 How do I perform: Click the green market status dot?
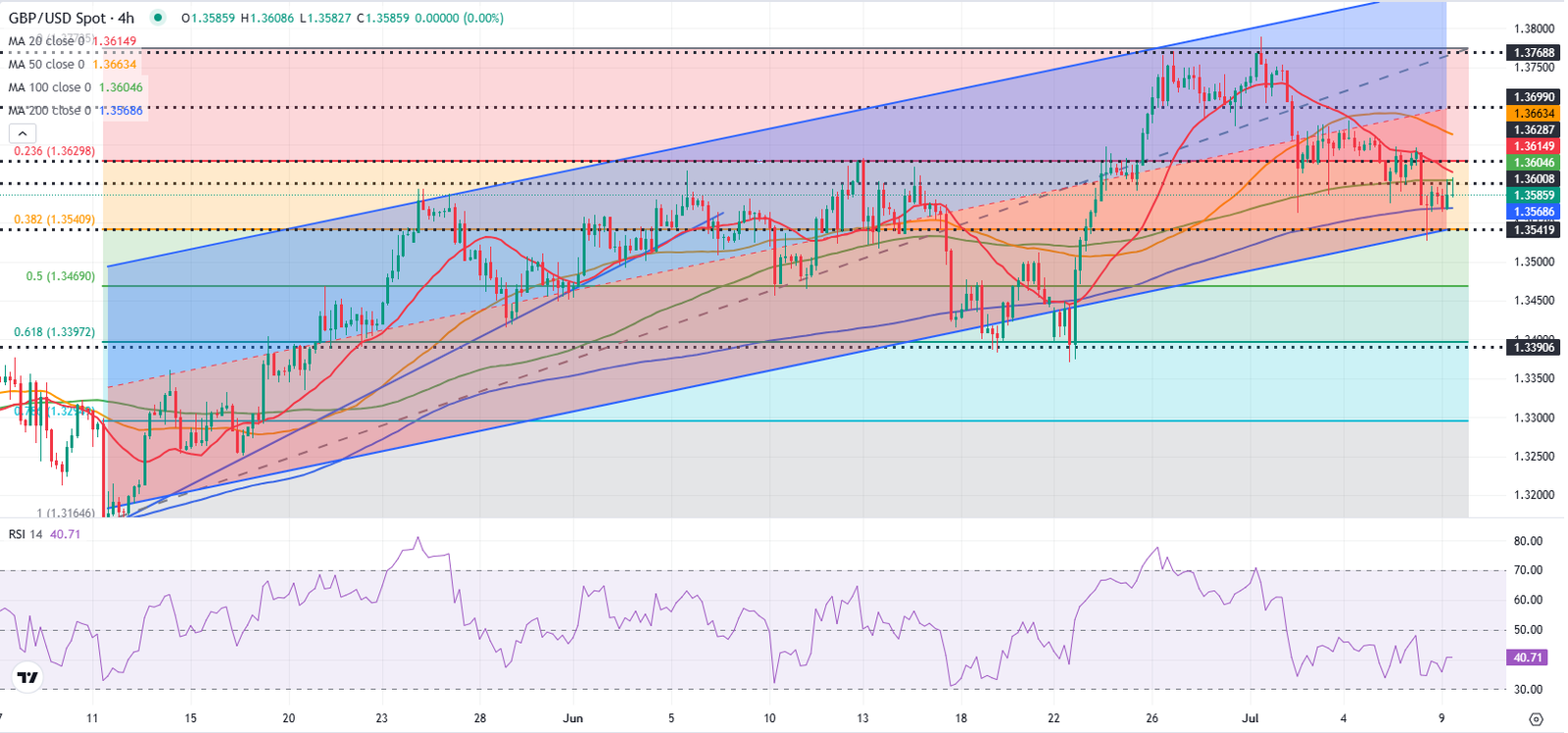coord(159,18)
